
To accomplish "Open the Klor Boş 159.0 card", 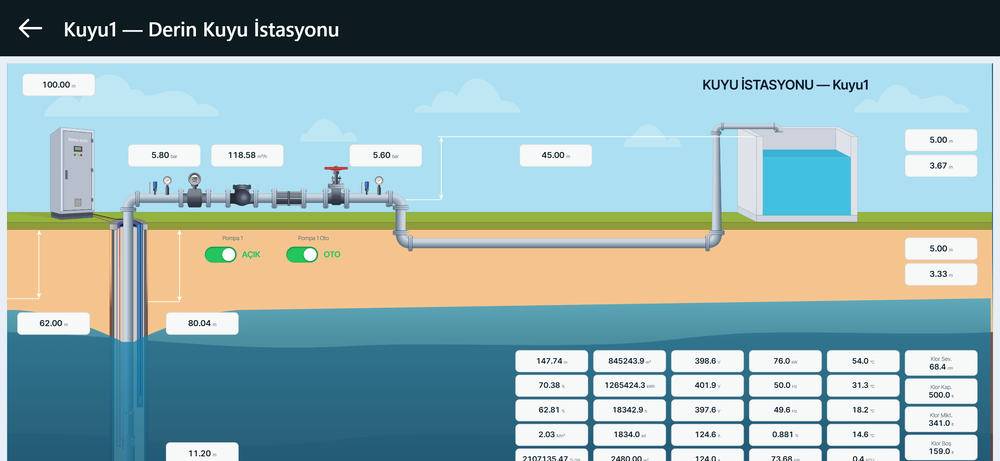I will tap(941, 448).
